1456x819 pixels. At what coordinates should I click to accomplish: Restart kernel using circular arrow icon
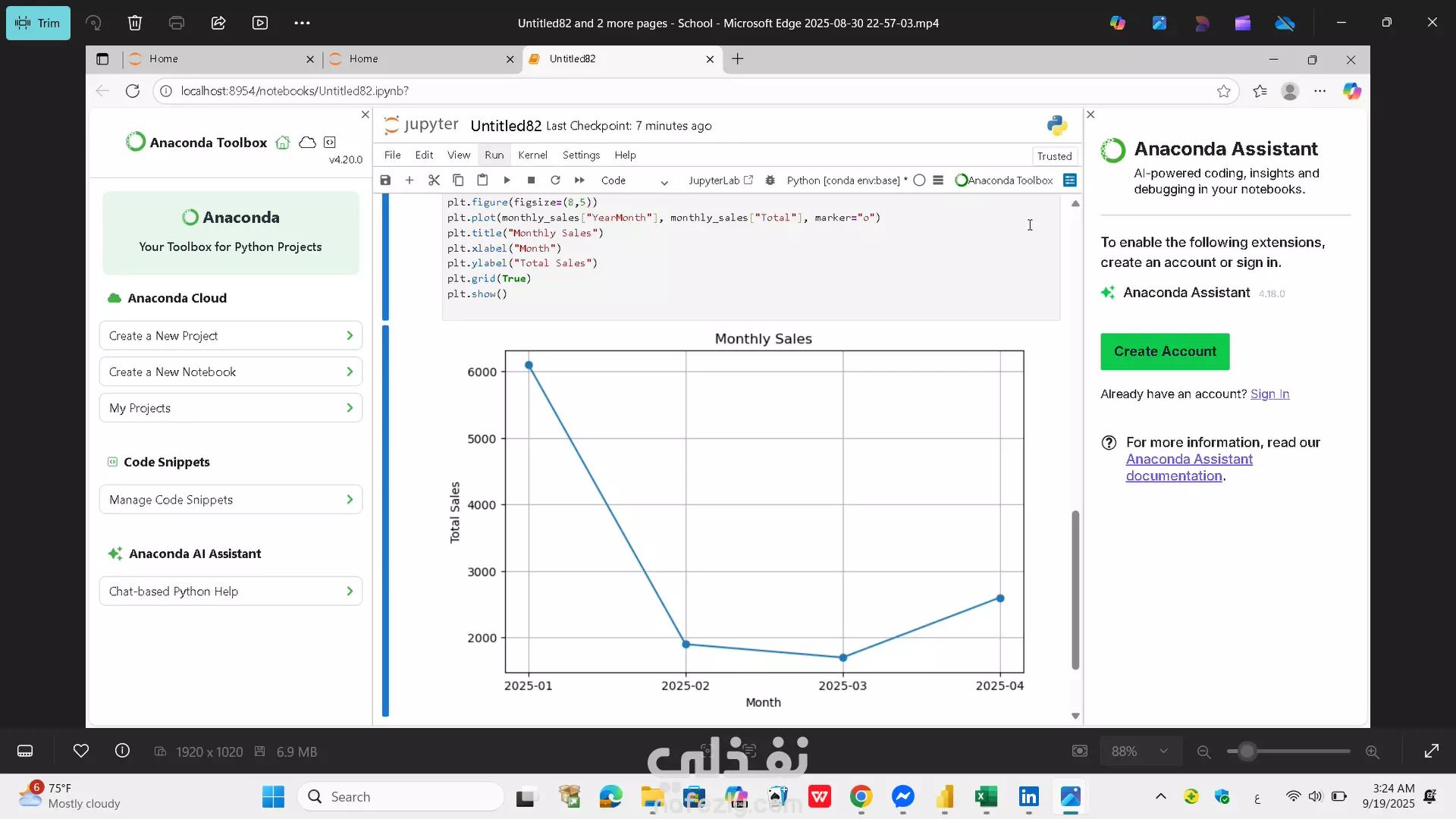(555, 180)
